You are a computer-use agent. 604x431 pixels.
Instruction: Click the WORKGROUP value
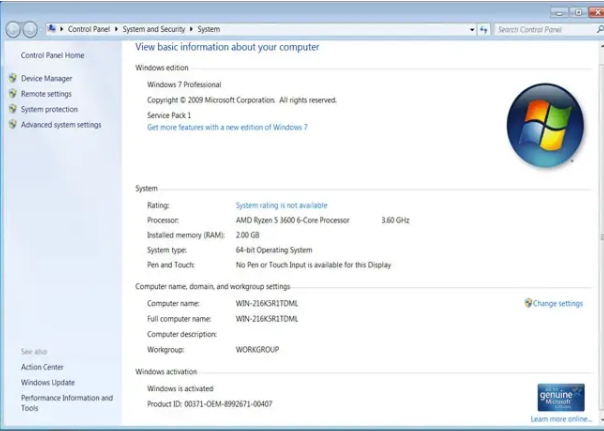coord(257,350)
